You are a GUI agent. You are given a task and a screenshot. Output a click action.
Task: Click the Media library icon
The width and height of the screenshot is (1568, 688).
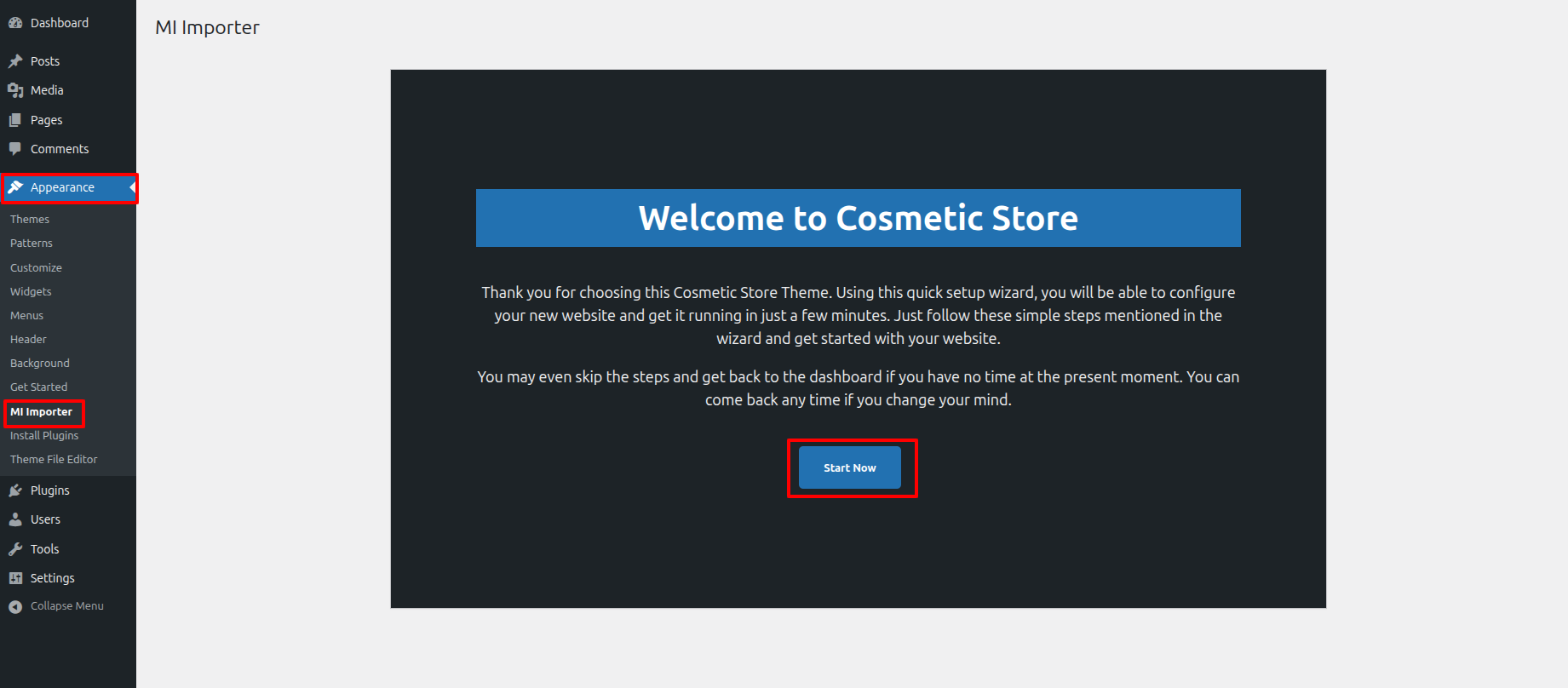(15, 90)
